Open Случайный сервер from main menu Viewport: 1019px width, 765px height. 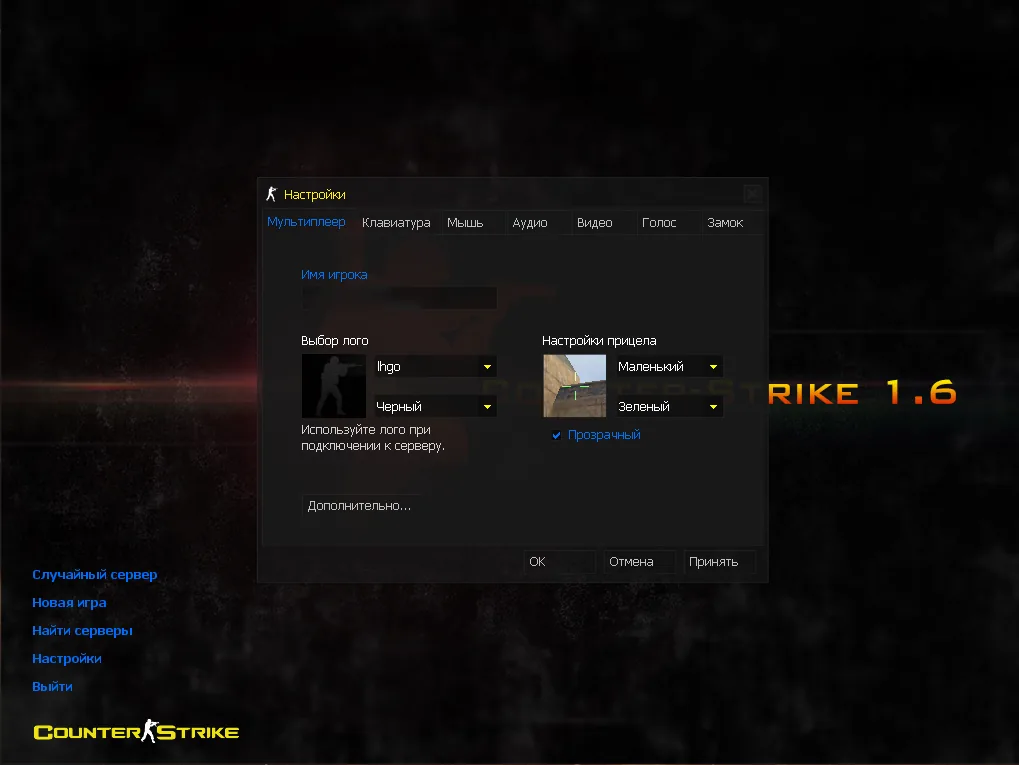pyautogui.click(x=95, y=575)
